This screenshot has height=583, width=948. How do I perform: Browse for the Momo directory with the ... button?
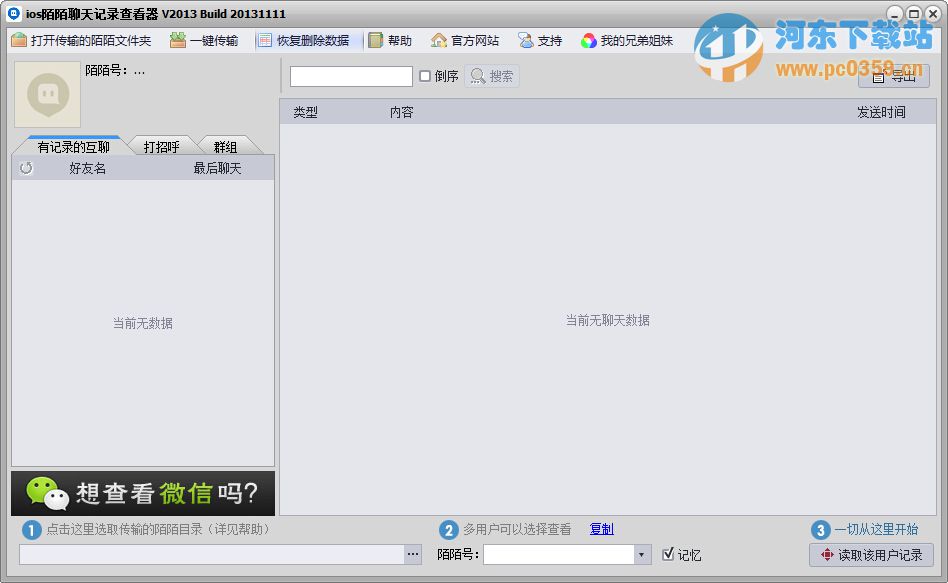click(x=411, y=554)
